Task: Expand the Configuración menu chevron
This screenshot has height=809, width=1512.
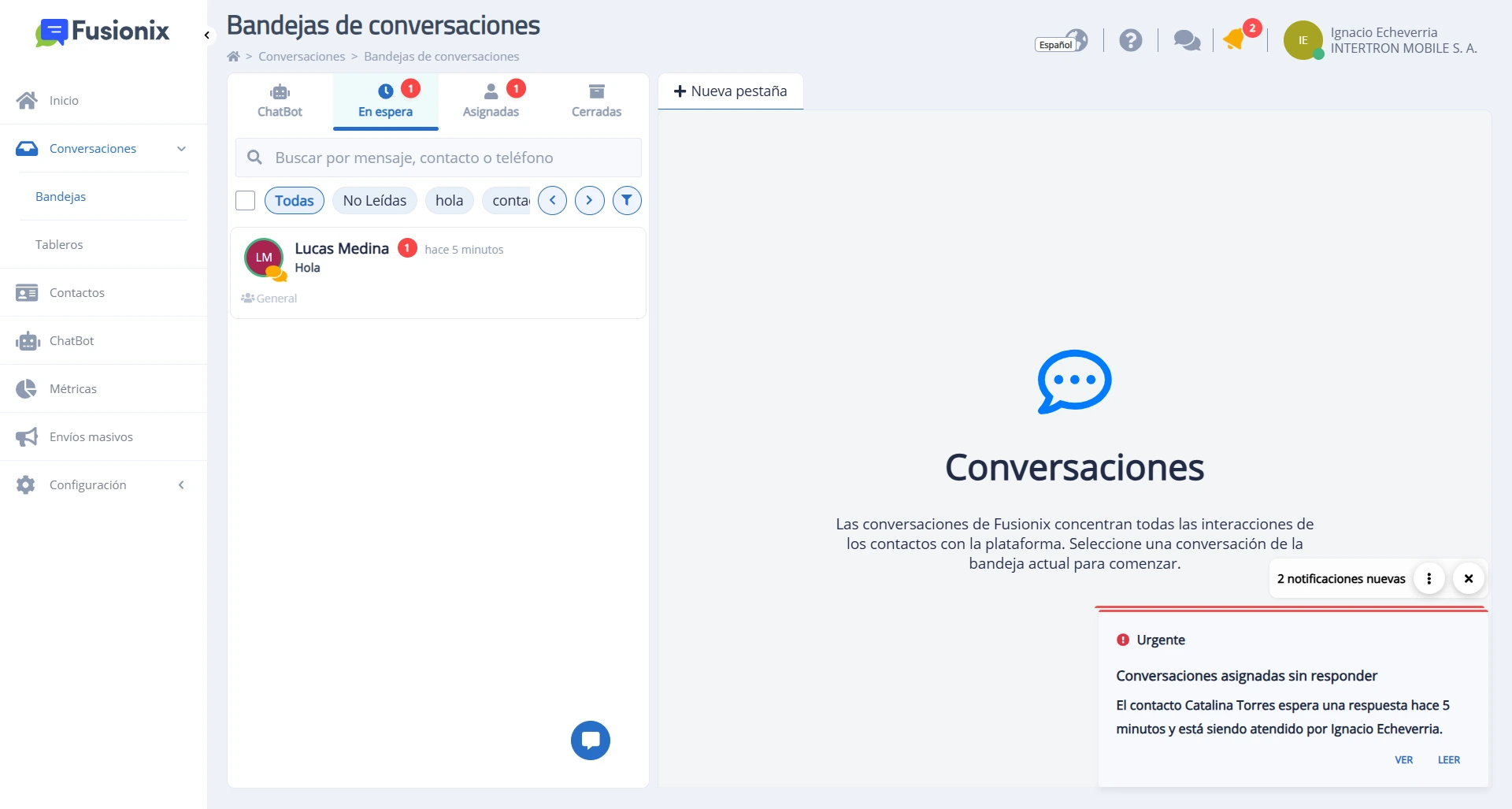Action: click(182, 485)
